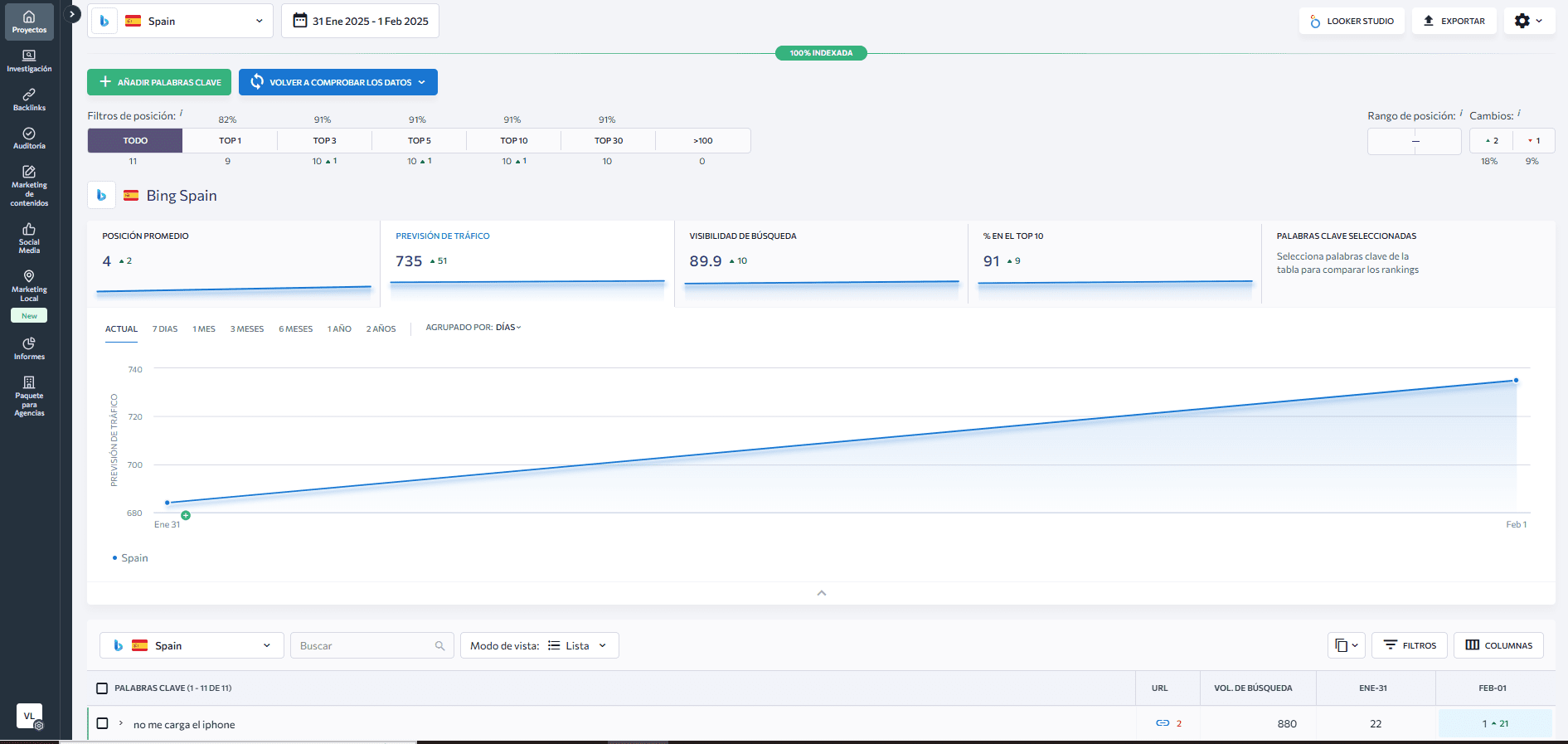The height and width of the screenshot is (744, 1568).
Task: Click the Buscar search field
Action: point(365,645)
